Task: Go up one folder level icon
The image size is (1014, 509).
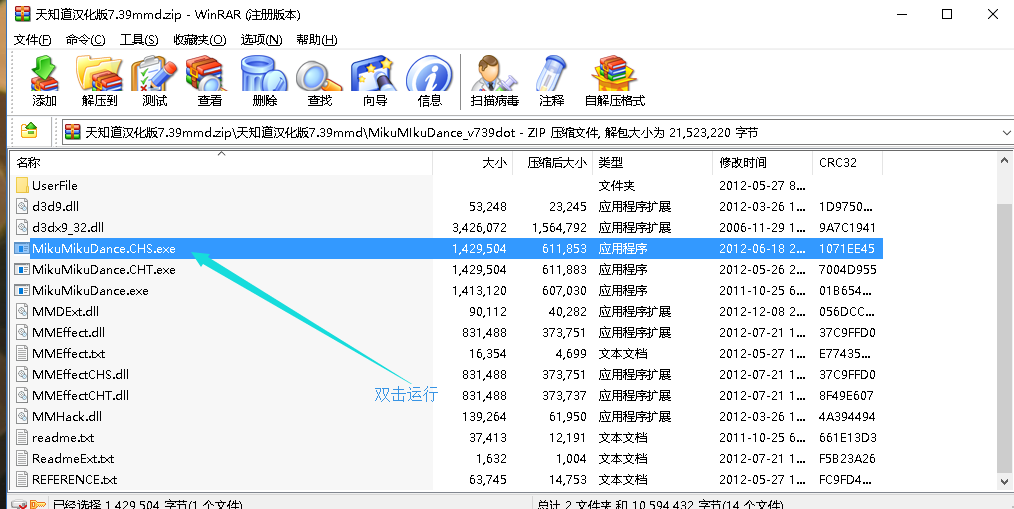Action: tap(29, 131)
